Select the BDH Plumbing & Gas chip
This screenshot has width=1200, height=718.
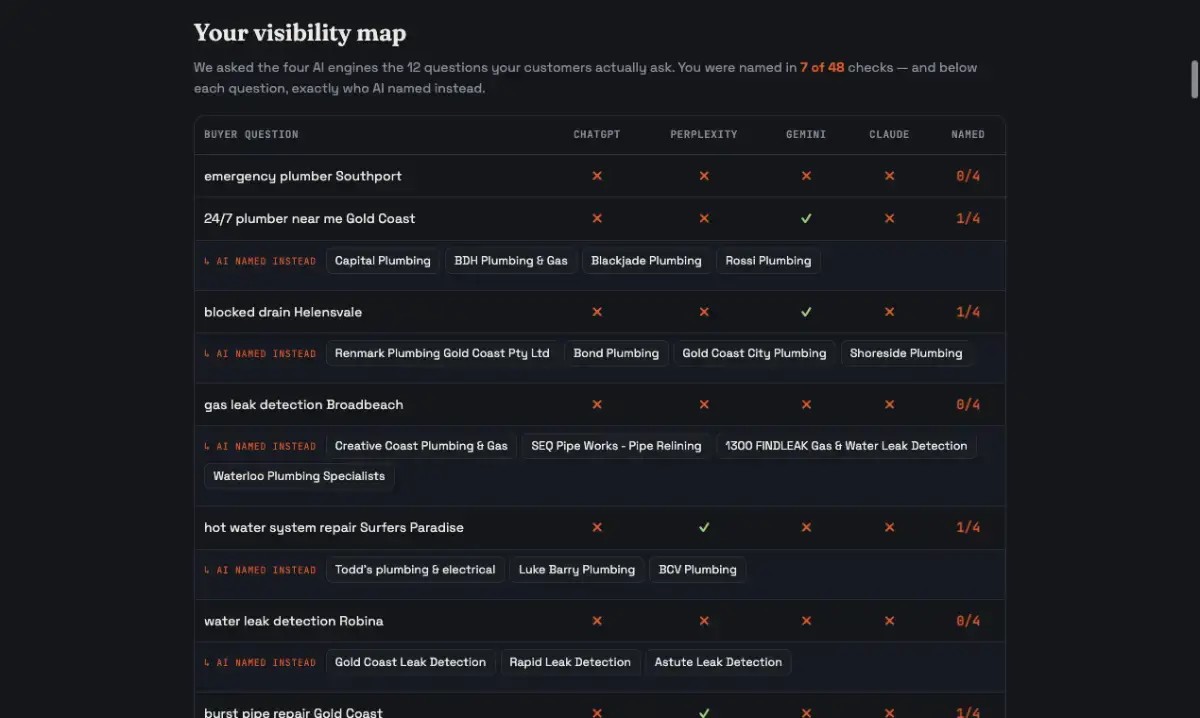[511, 261]
